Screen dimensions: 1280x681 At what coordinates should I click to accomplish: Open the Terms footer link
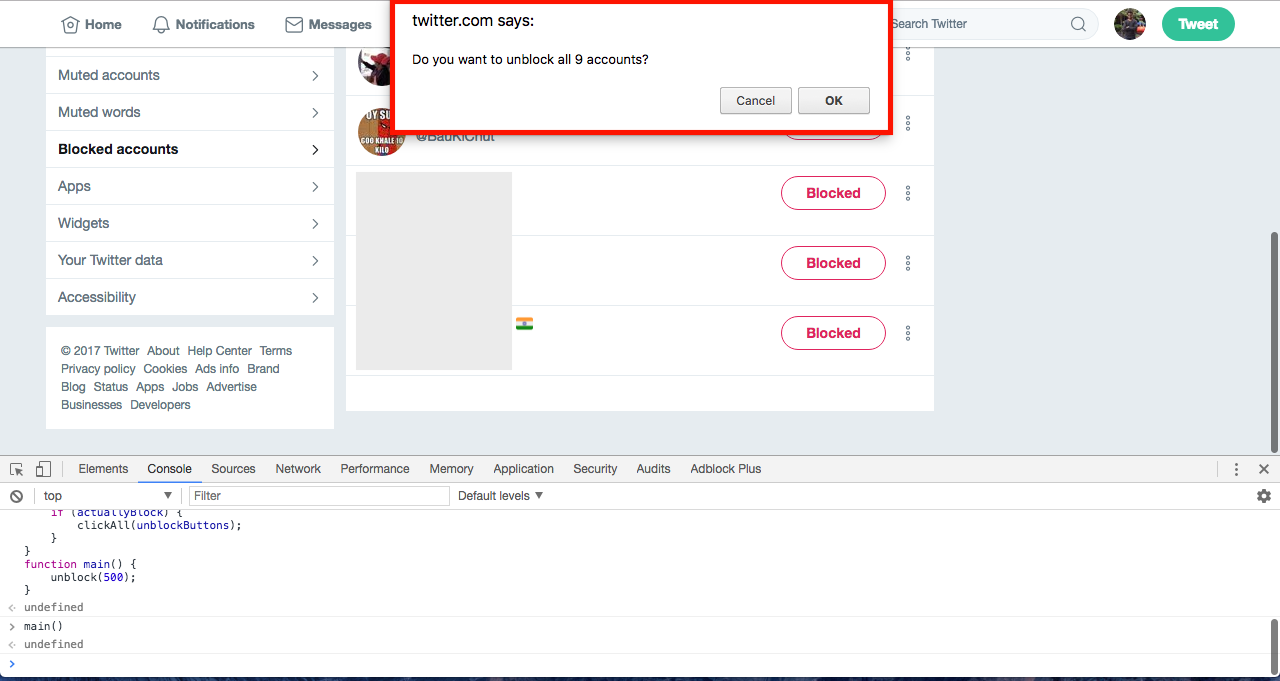(x=276, y=351)
